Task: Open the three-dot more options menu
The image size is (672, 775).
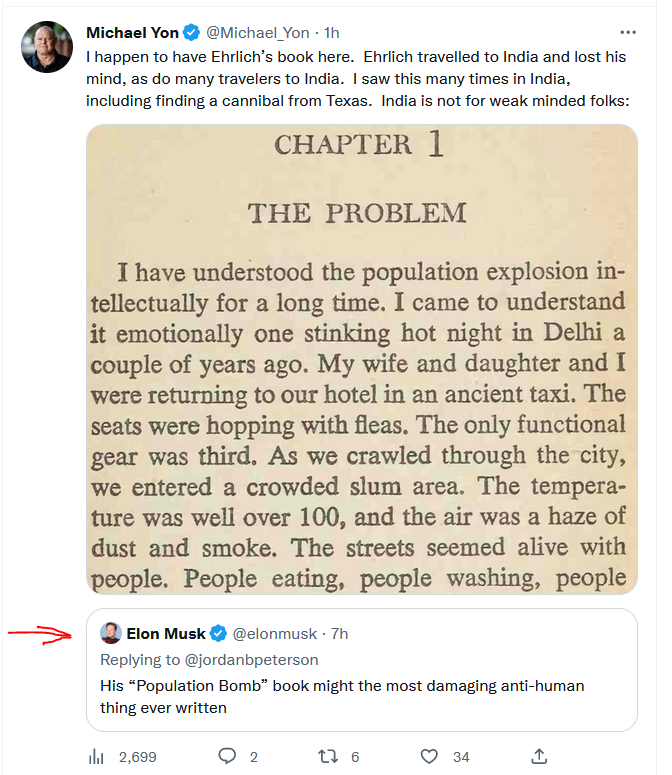Action: tap(628, 32)
